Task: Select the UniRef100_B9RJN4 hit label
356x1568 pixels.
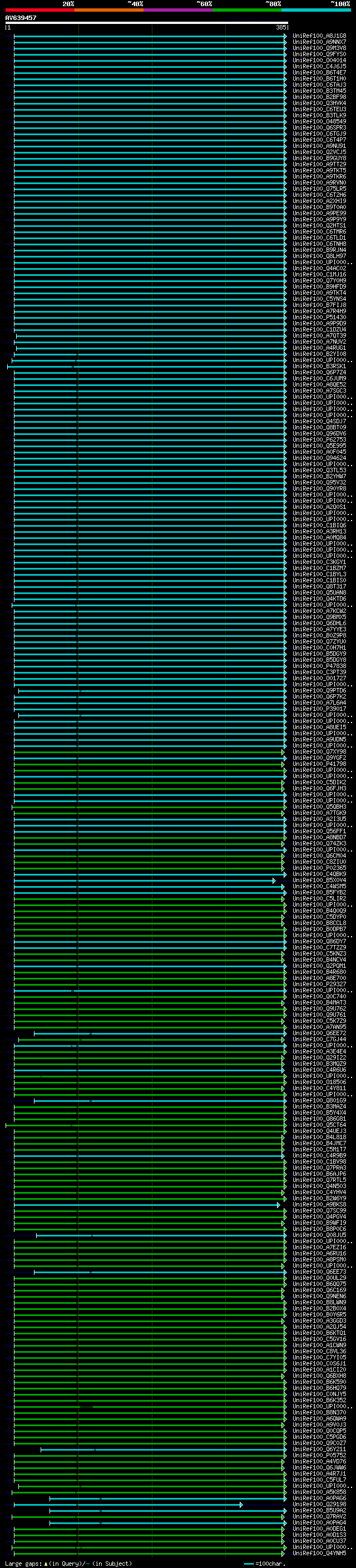Action: 319,250
